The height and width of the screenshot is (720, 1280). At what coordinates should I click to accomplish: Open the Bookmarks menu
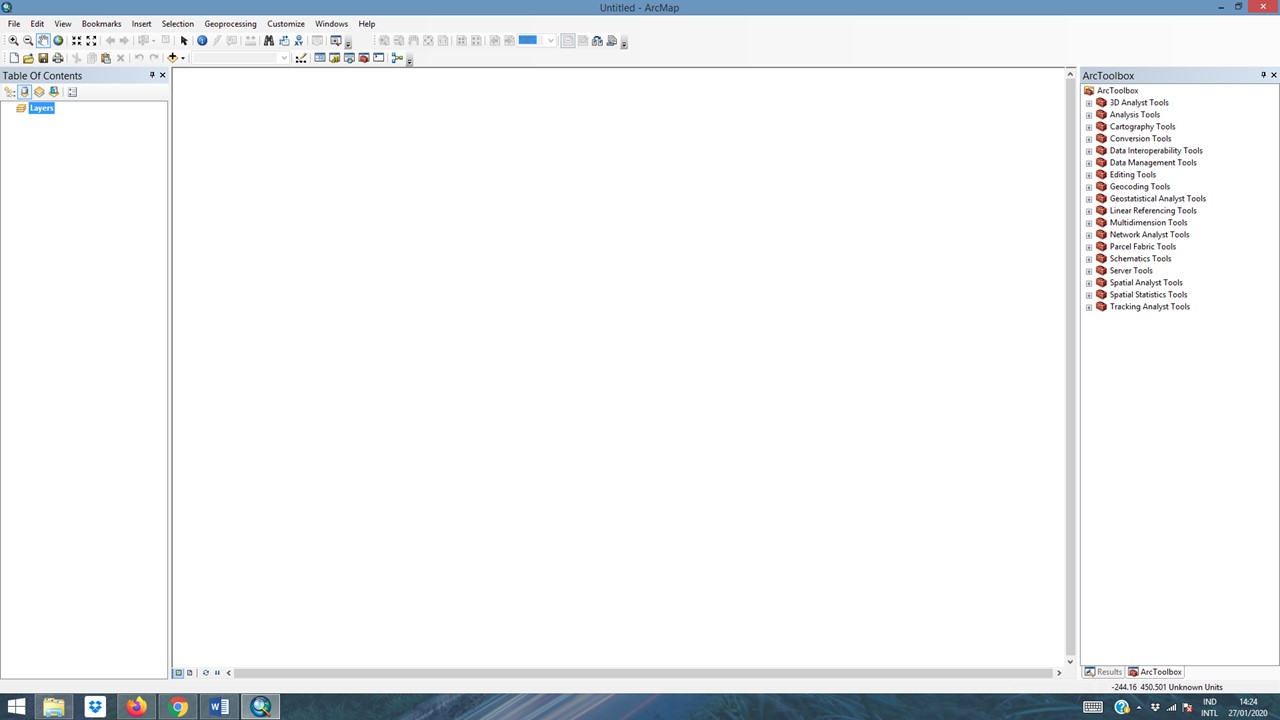pyautogui.click(x=101, y=24)
